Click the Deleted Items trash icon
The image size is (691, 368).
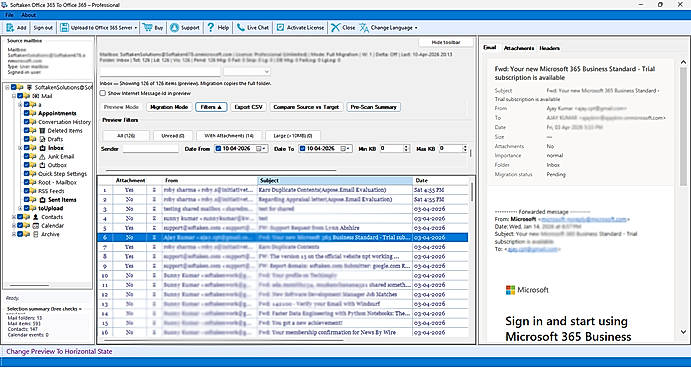click(42, 130)
